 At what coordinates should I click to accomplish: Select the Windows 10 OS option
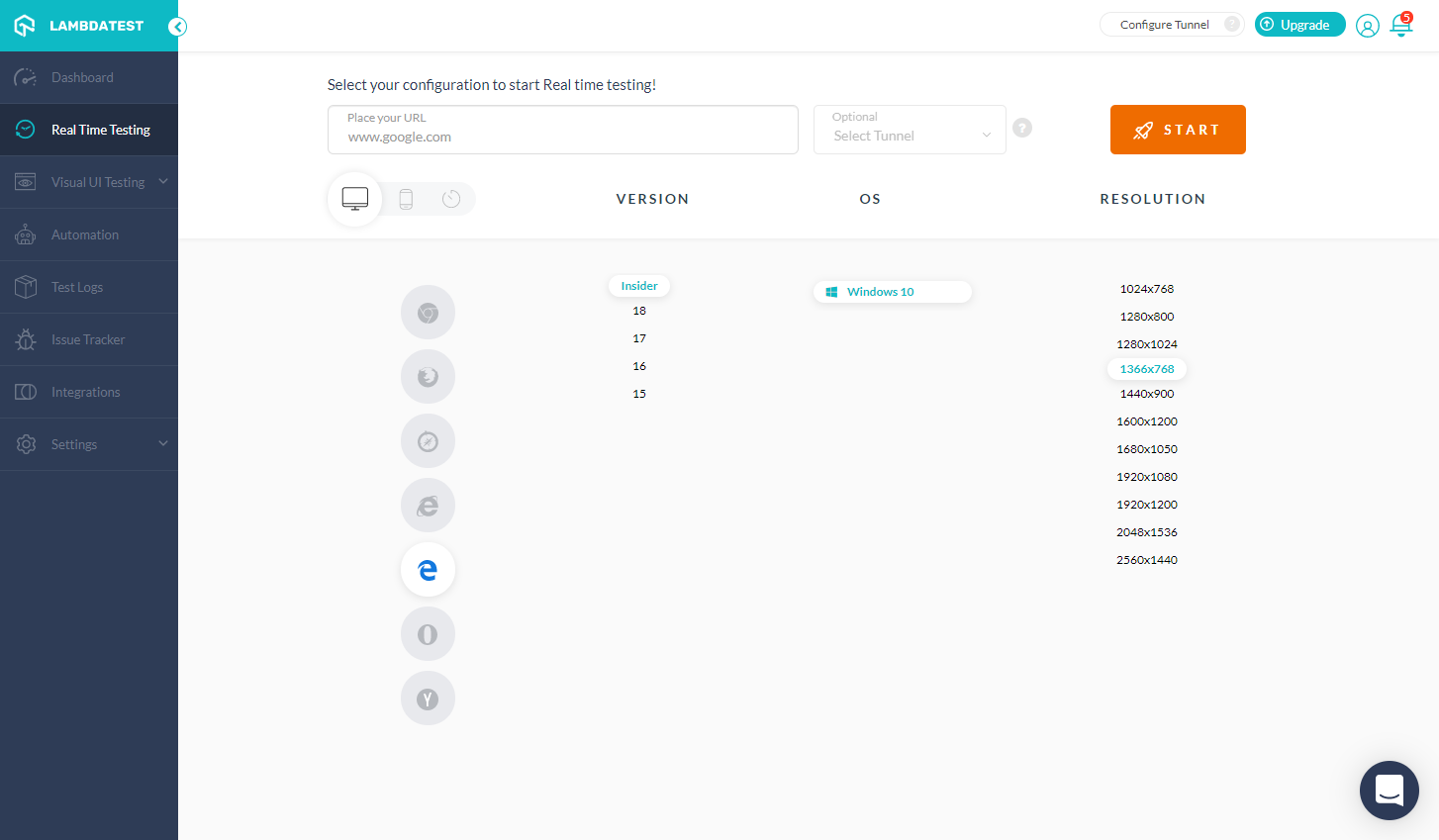[x=893, y=292]
